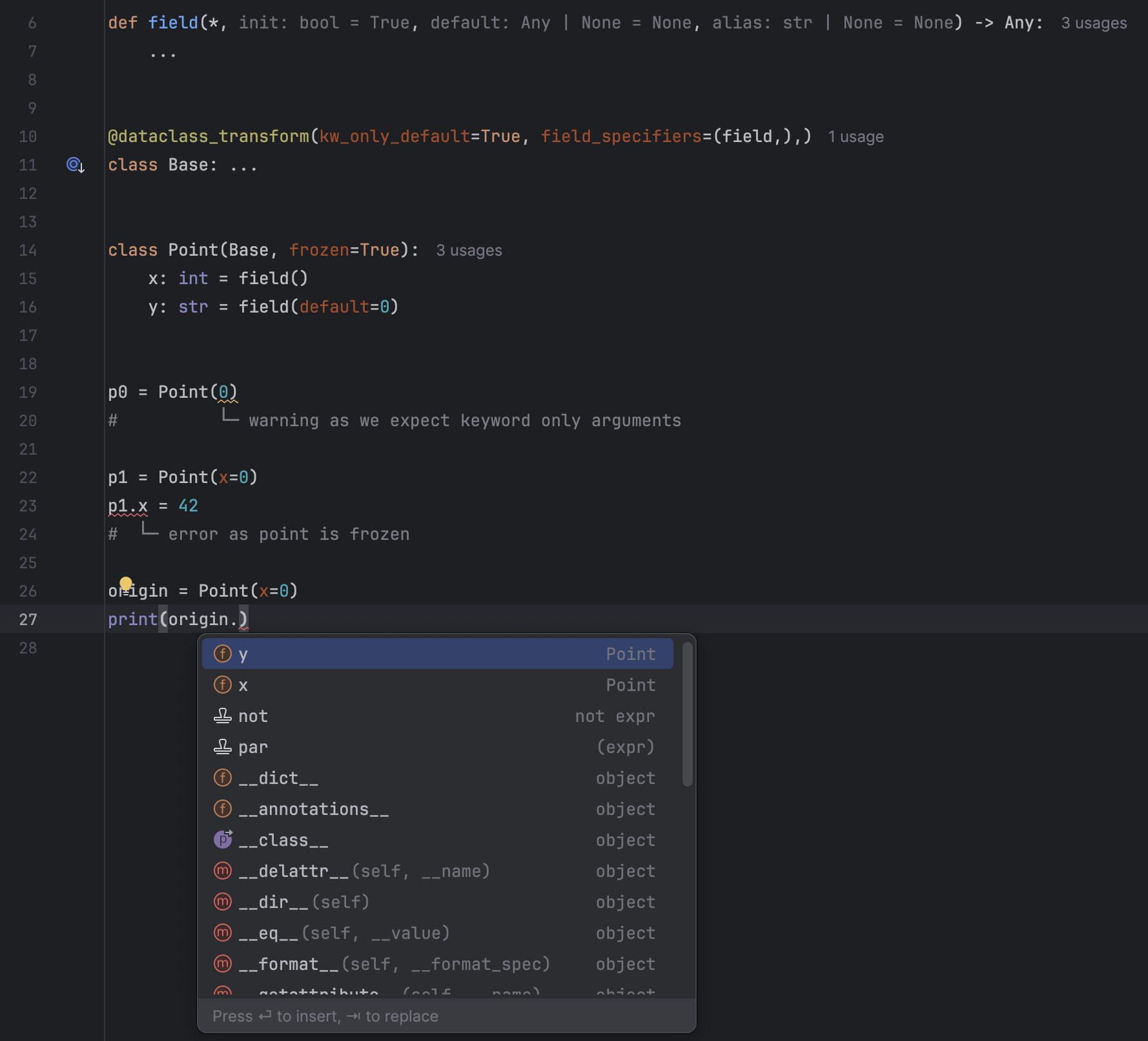The image size is (1148, 1041).
Task: Click the field icon next to y suggestion
Action: coord(223,654)
